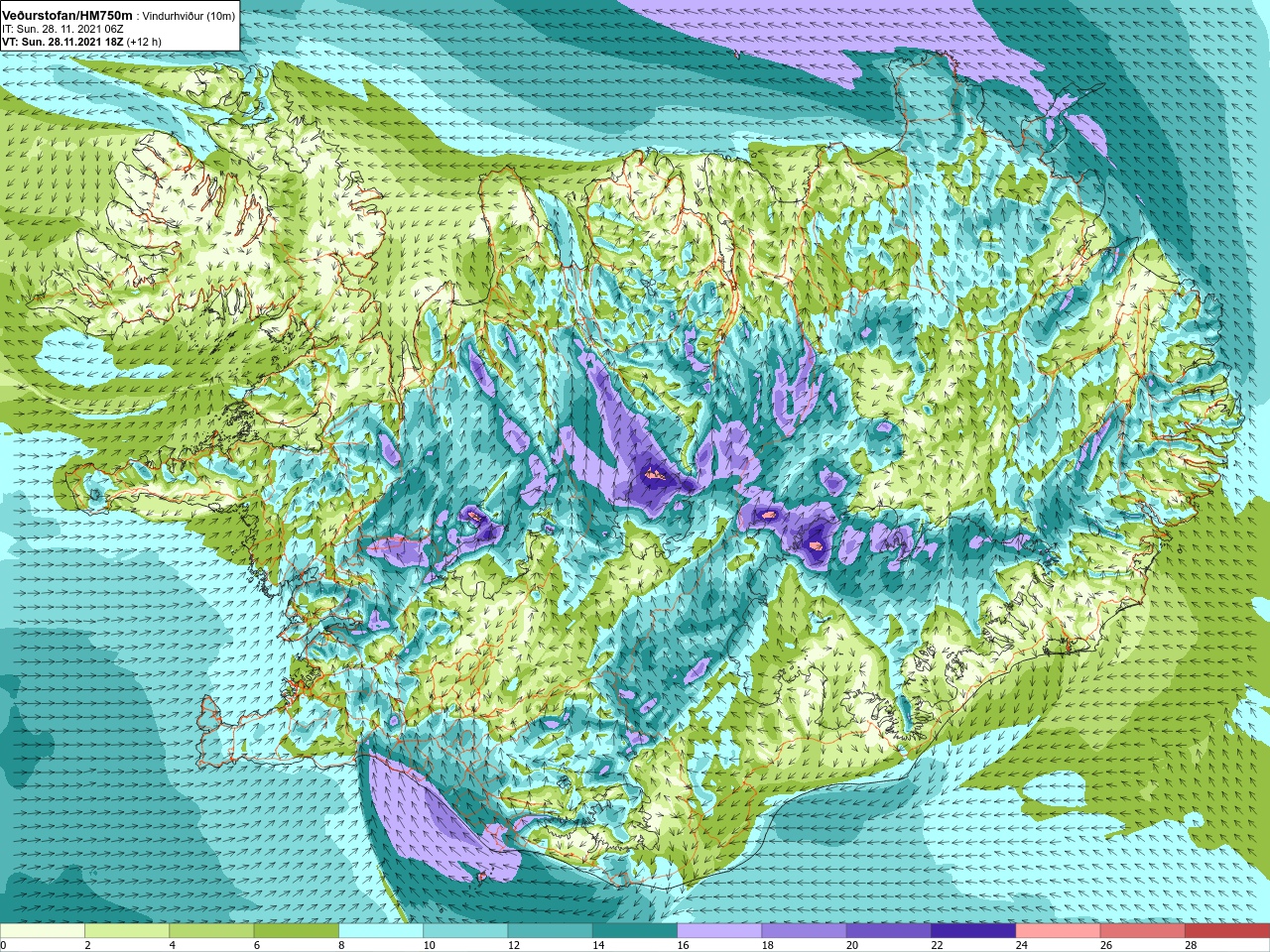Click the '28' legend scale value
Screen dimensions: 1270x952
[1192, 945]
